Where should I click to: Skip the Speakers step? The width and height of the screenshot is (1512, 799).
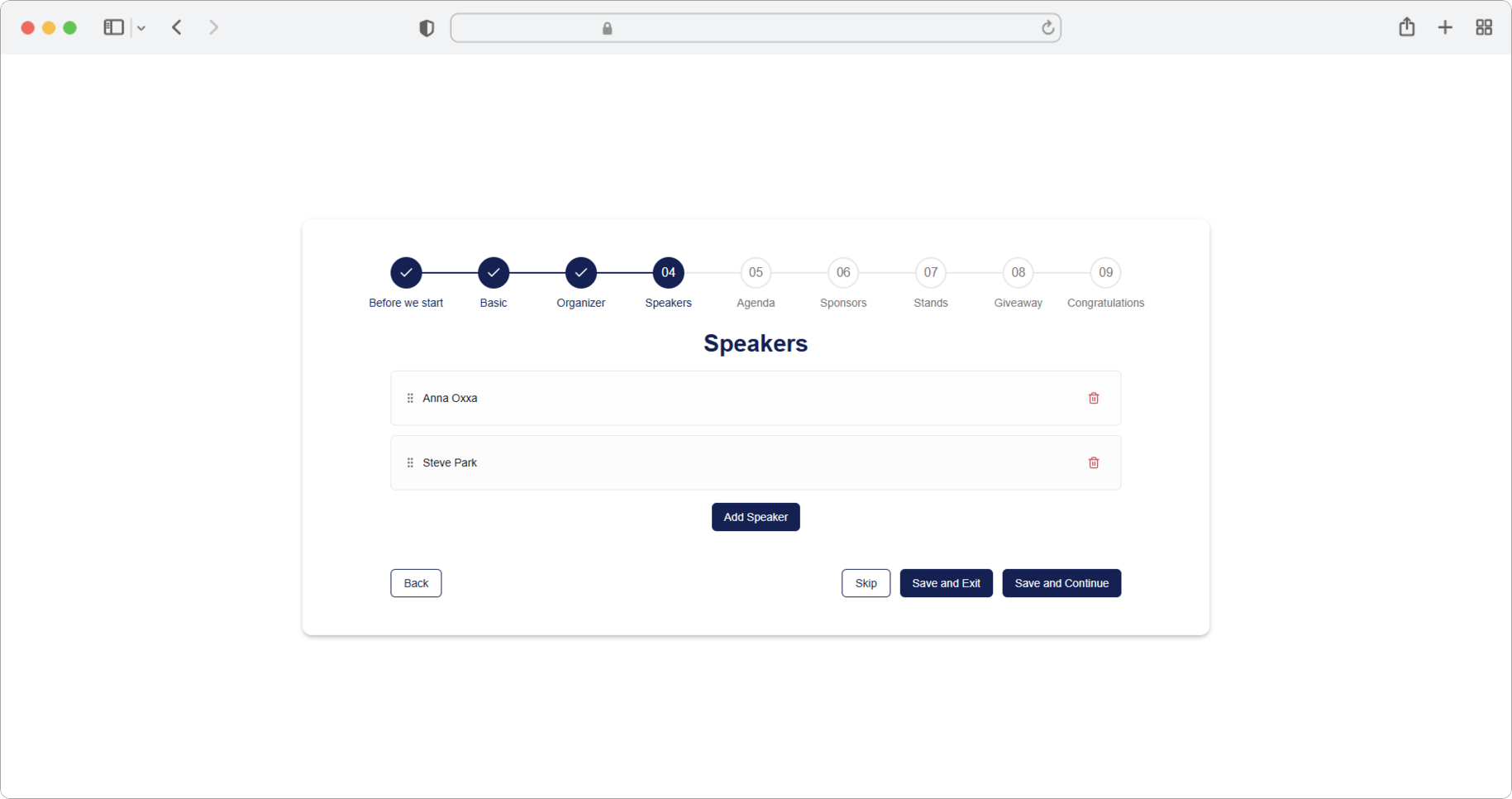pos(866,583)
